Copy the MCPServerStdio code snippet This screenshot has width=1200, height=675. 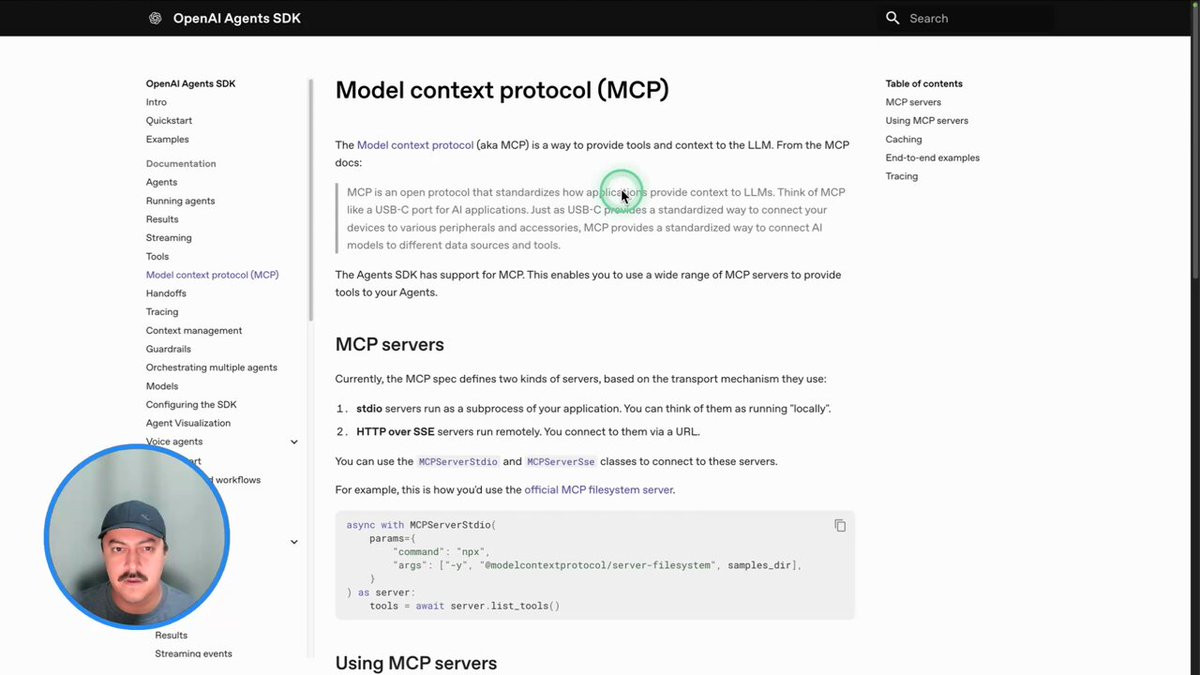click(x=840, y=526)
